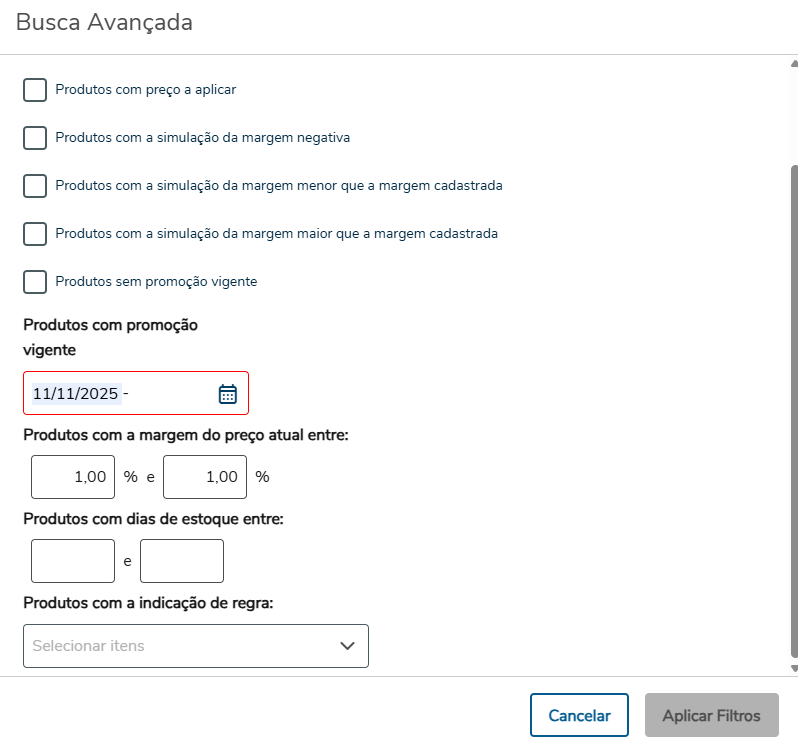
Task: Check "Produtos com a simulação da margem negativa"
Action: click(x=35, y=138)
